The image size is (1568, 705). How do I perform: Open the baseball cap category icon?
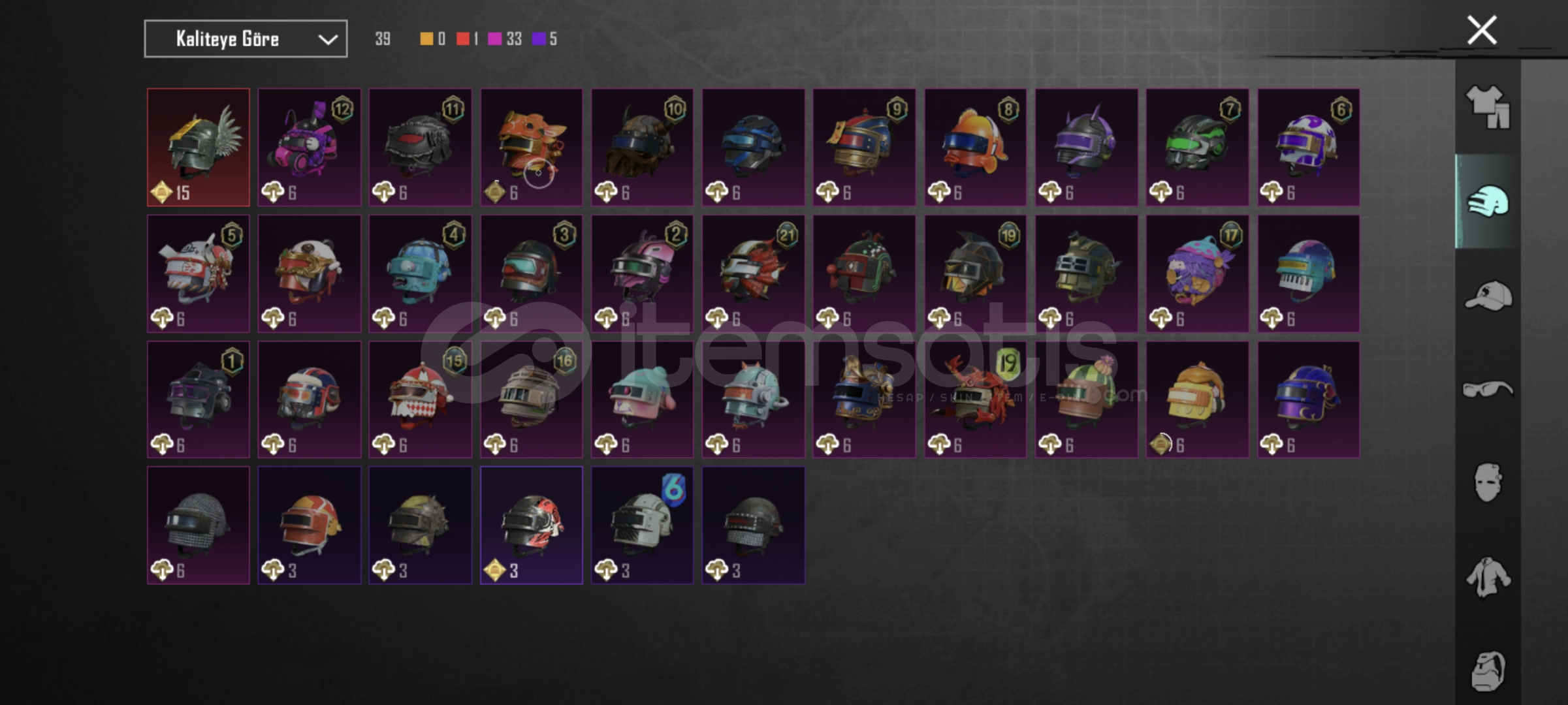click(x=1488, y=295)
